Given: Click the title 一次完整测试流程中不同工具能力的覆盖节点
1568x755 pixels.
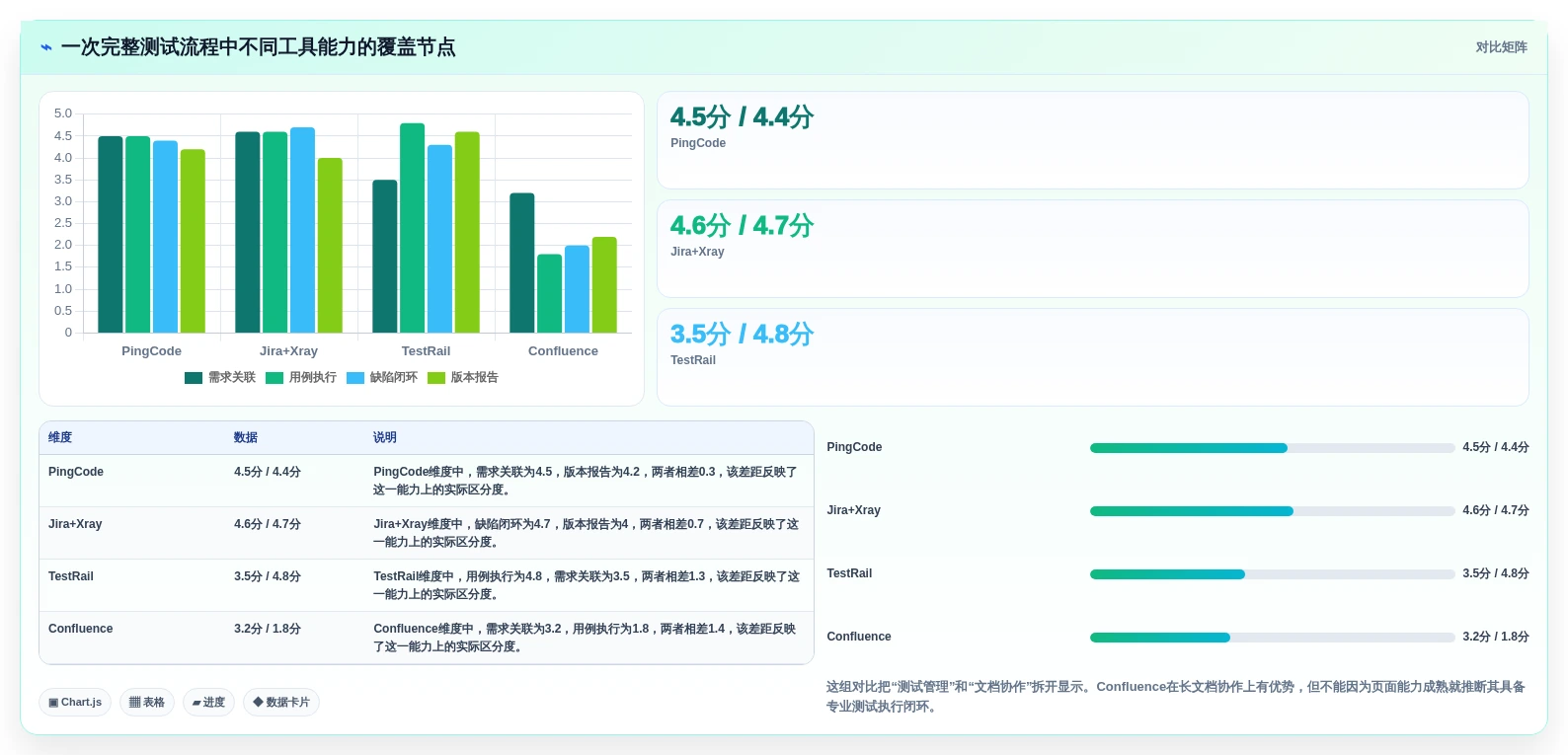Looking at the screenshot, I should (x=259, y=47).
